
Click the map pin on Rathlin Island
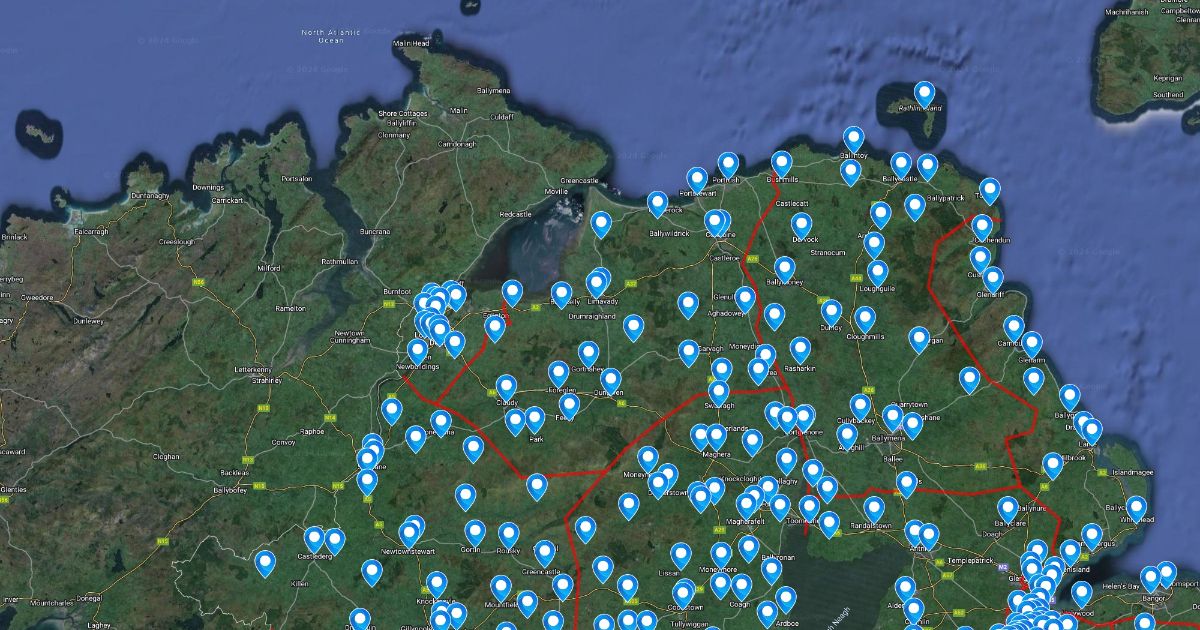[925, 96]
